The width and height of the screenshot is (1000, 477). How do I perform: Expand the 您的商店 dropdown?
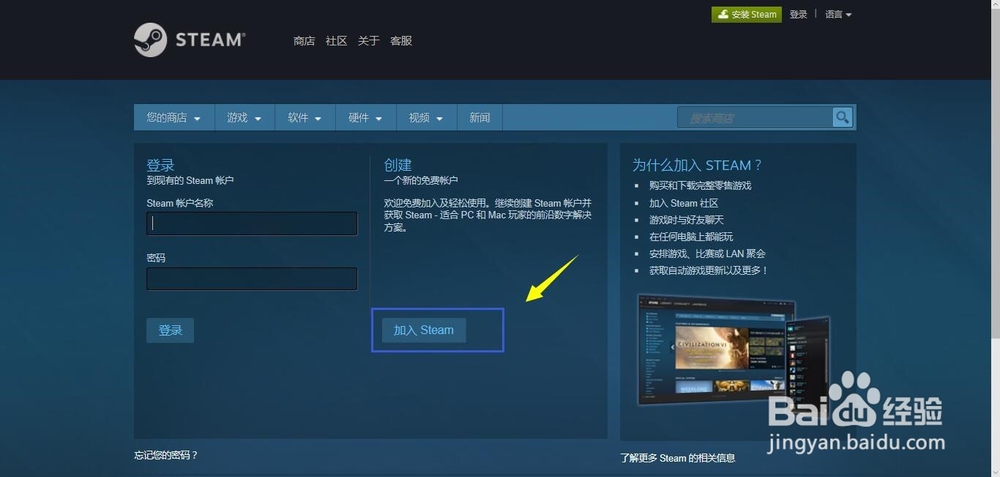point(173,117)
